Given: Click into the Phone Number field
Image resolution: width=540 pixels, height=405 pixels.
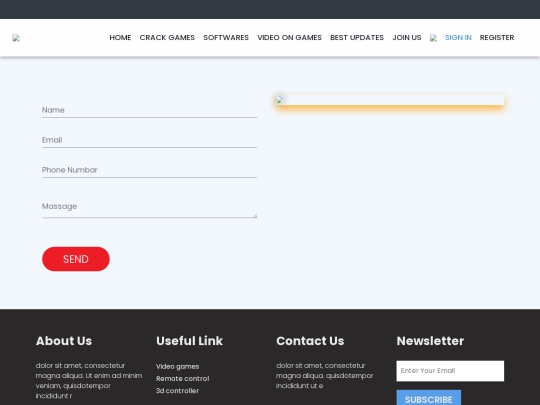Looking at the screenshot, I should [x=149, y=170].
